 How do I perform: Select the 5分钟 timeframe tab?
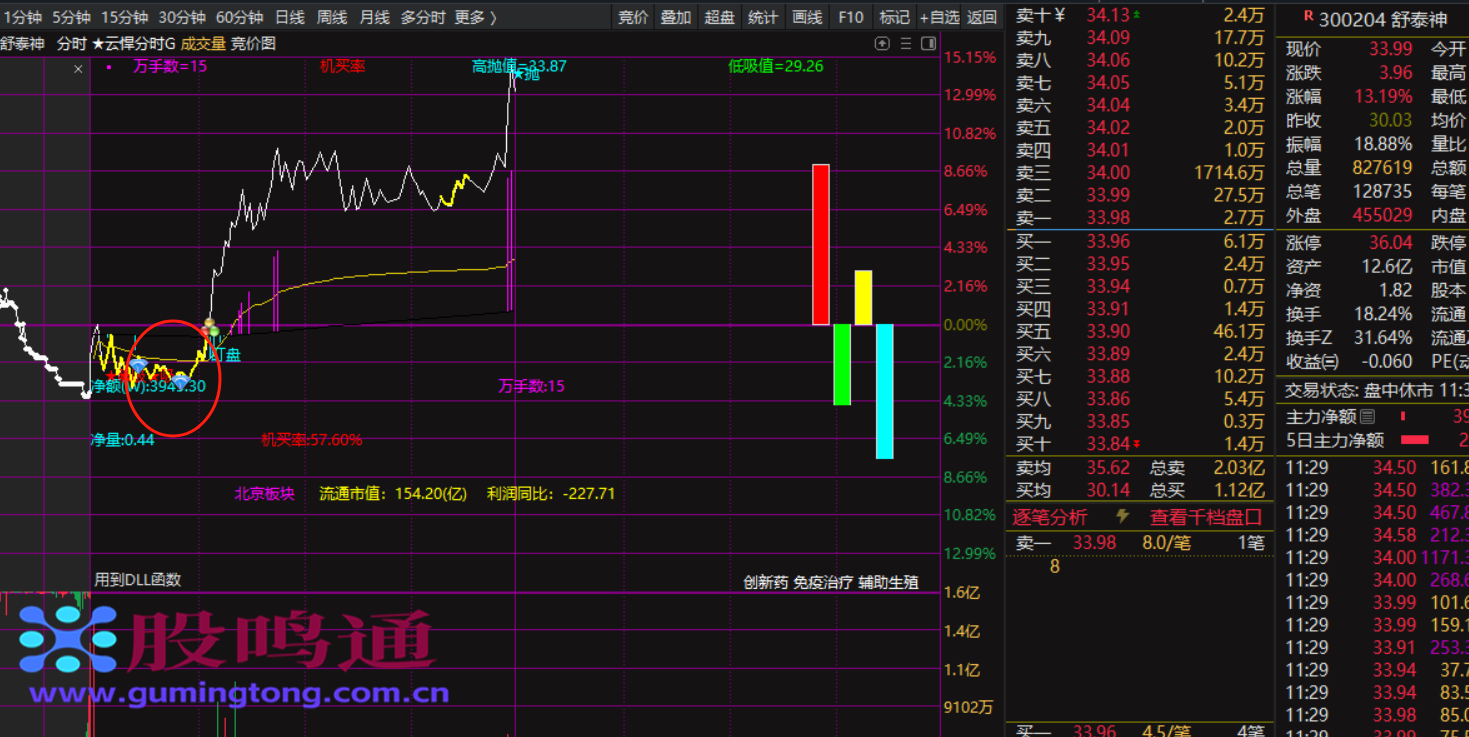72,17
